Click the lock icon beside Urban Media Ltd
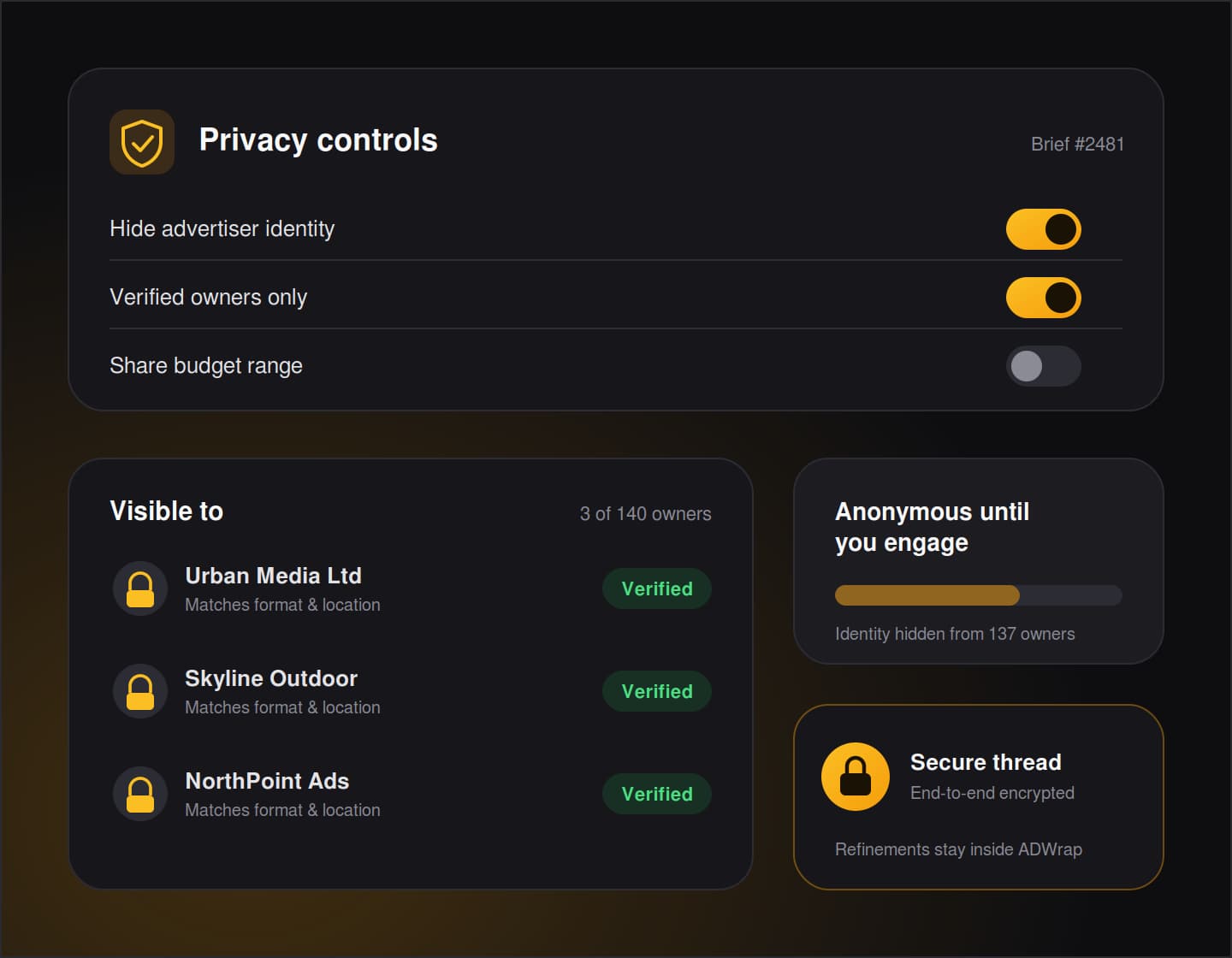 tap(140, 588)
